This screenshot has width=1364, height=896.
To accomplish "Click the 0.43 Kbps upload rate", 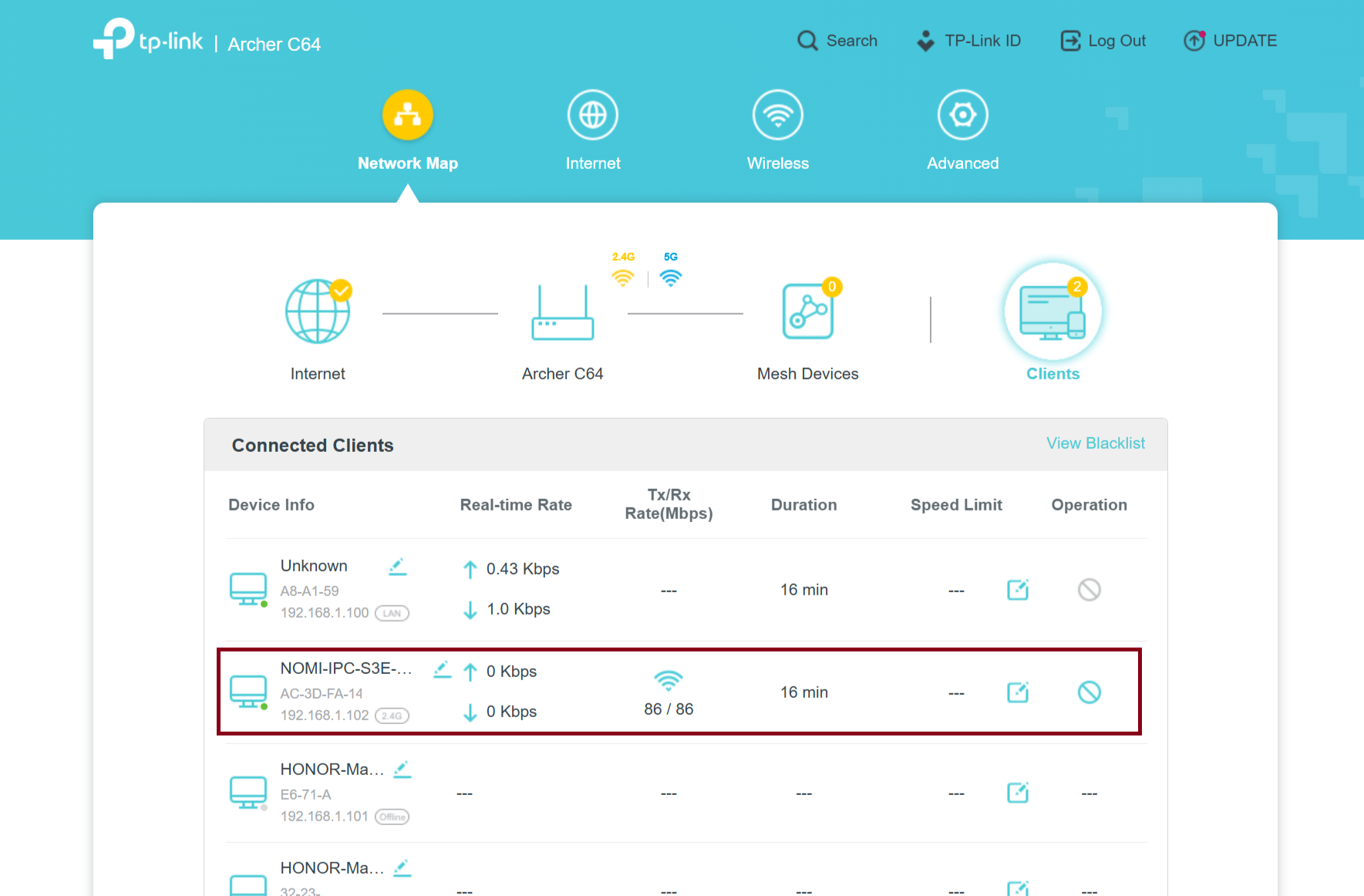I will [x=523, y=569].
